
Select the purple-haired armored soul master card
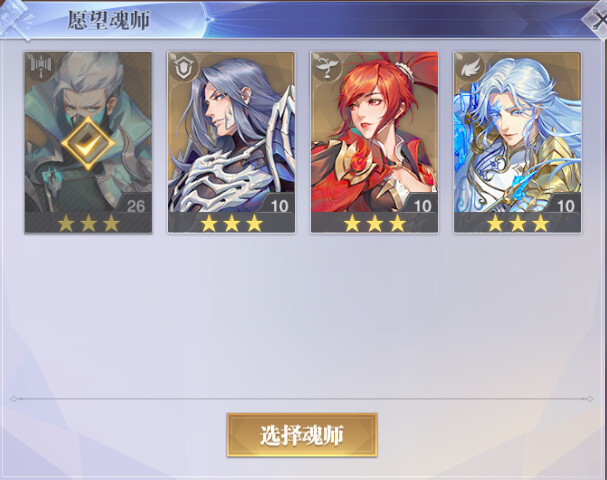[231, 142]
